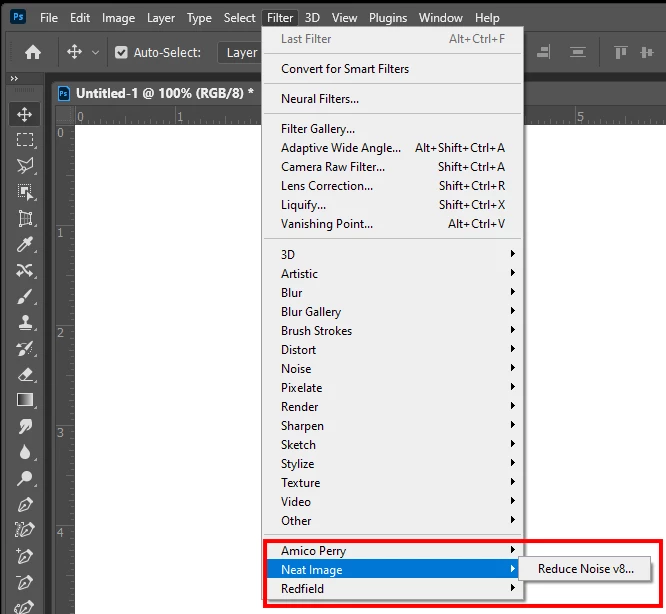Screen dimensions: 666x614
Task: Expand the Sharpen submenu
Action: 392,425
